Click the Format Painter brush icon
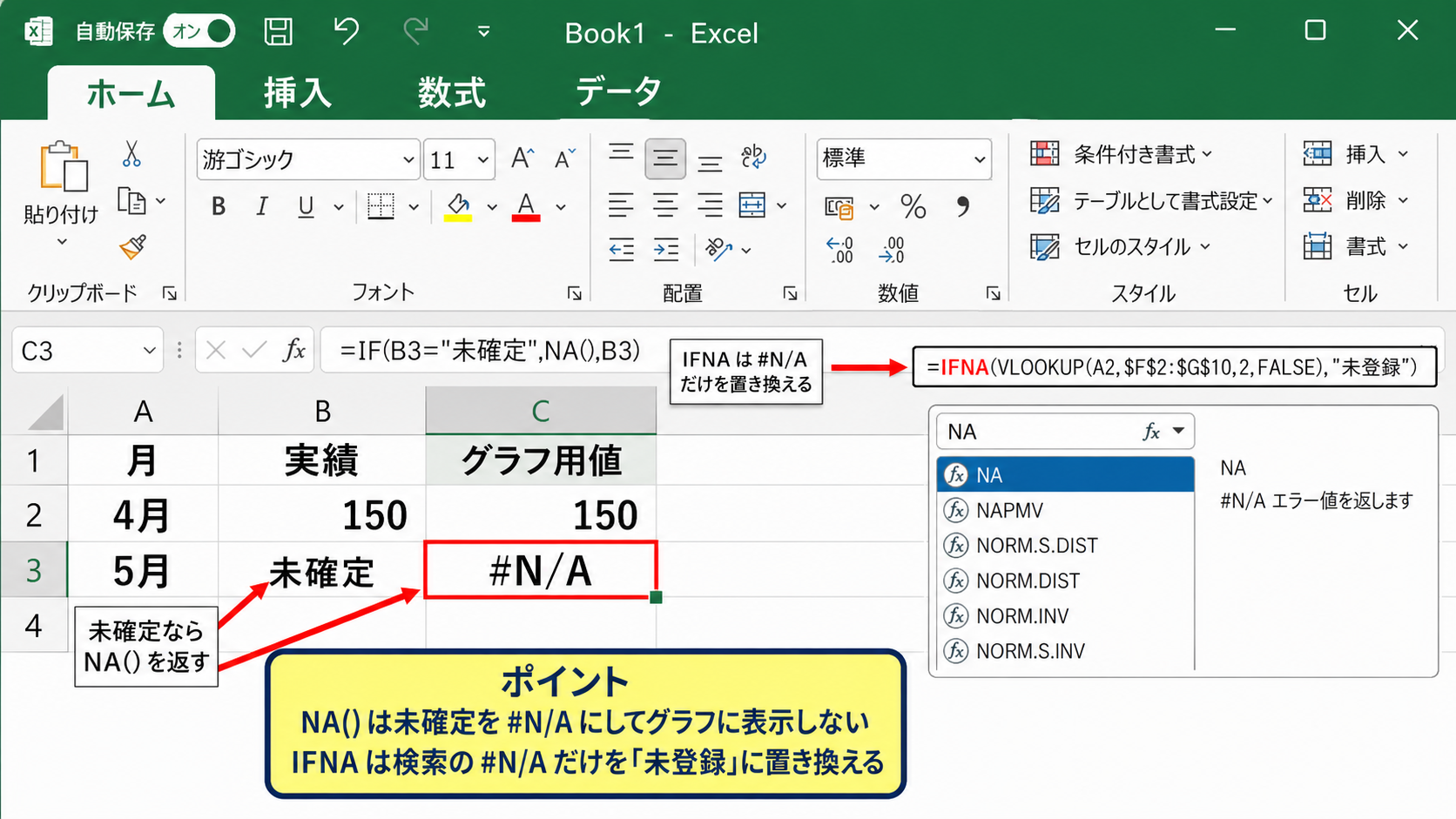The image size is (1456, 819). [132, 247]
